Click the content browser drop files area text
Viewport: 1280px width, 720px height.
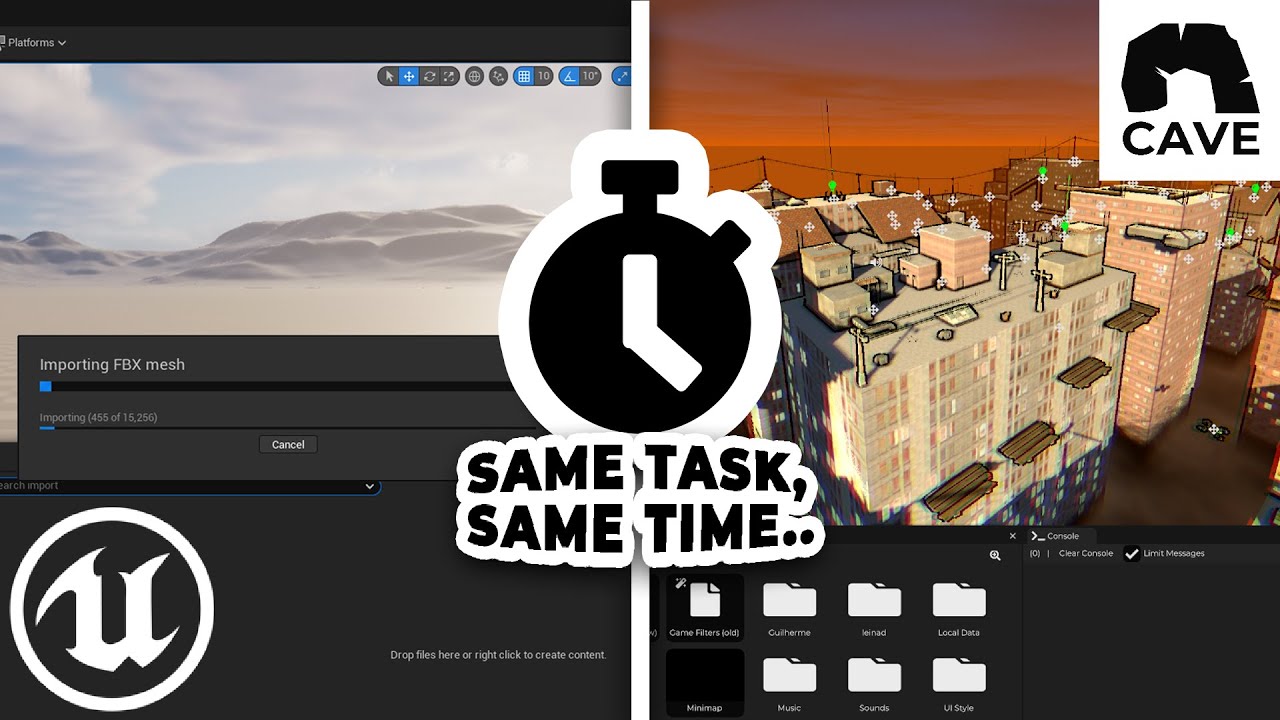[x=498, y=655]
